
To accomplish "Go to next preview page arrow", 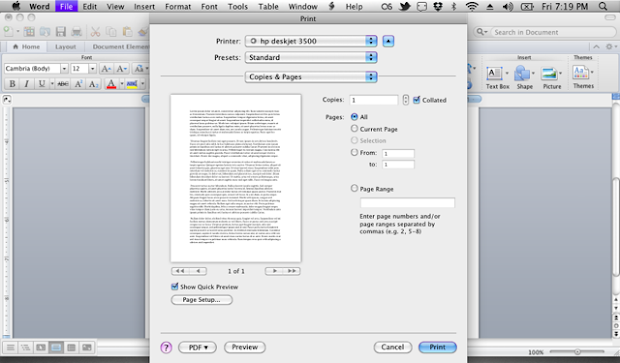I will tap(274, 271).
